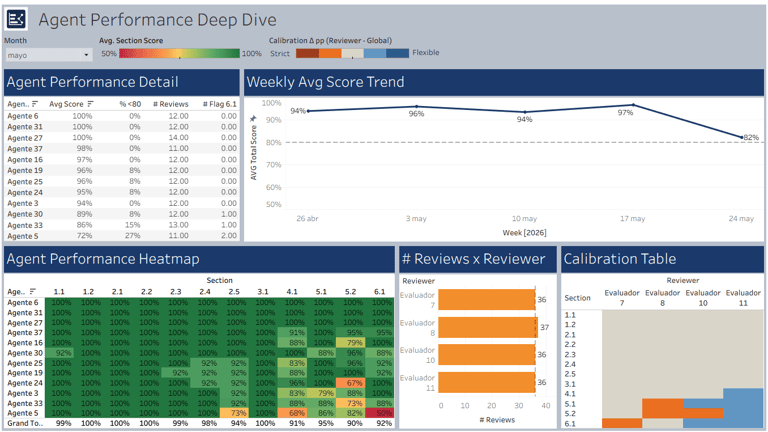Click sort icon next to Avg Score header

(90, 104)
